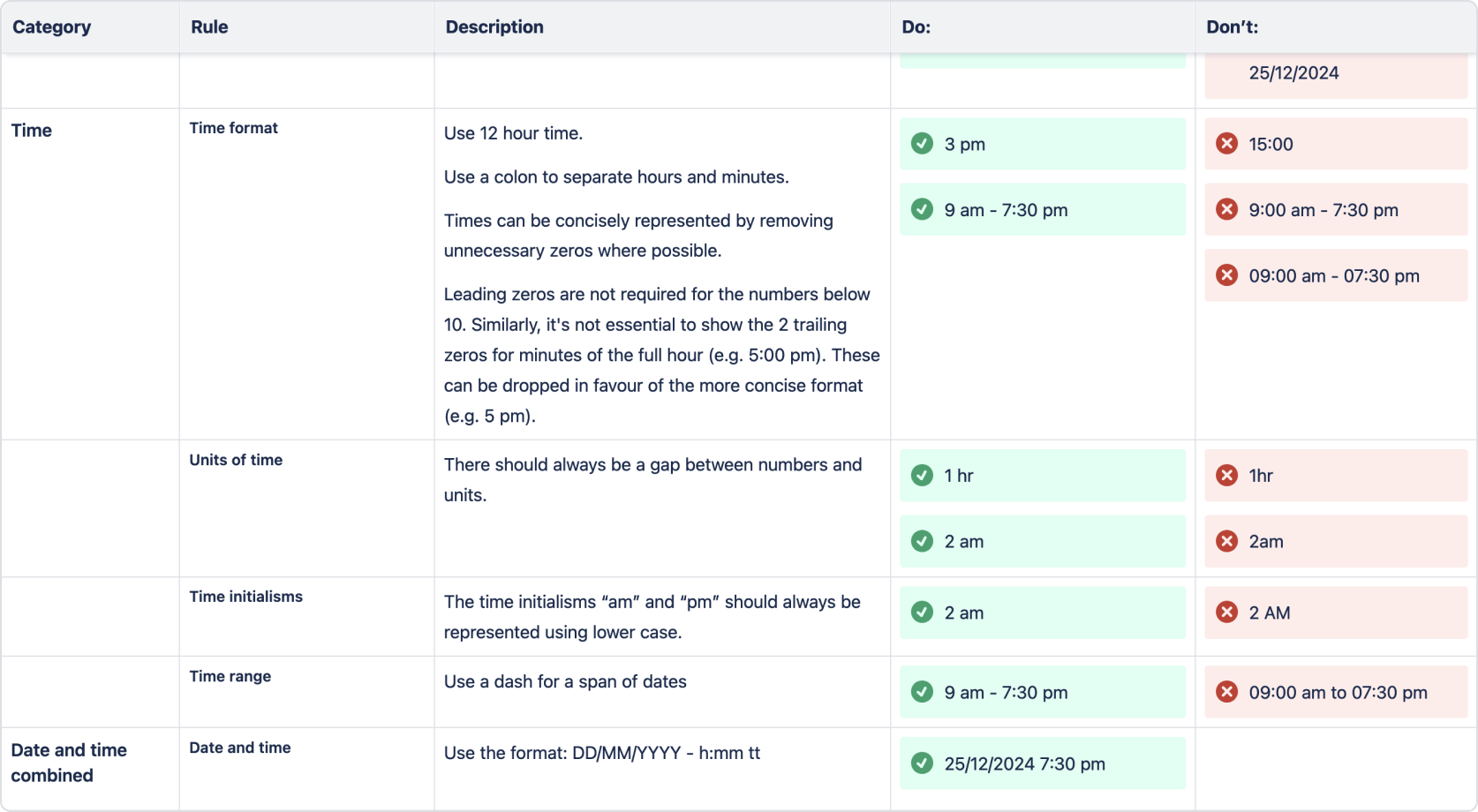Click the cross beside "09:00 am - 07:30 pm"
Screen dimensions: 1478x812
tap(1227, 275)
